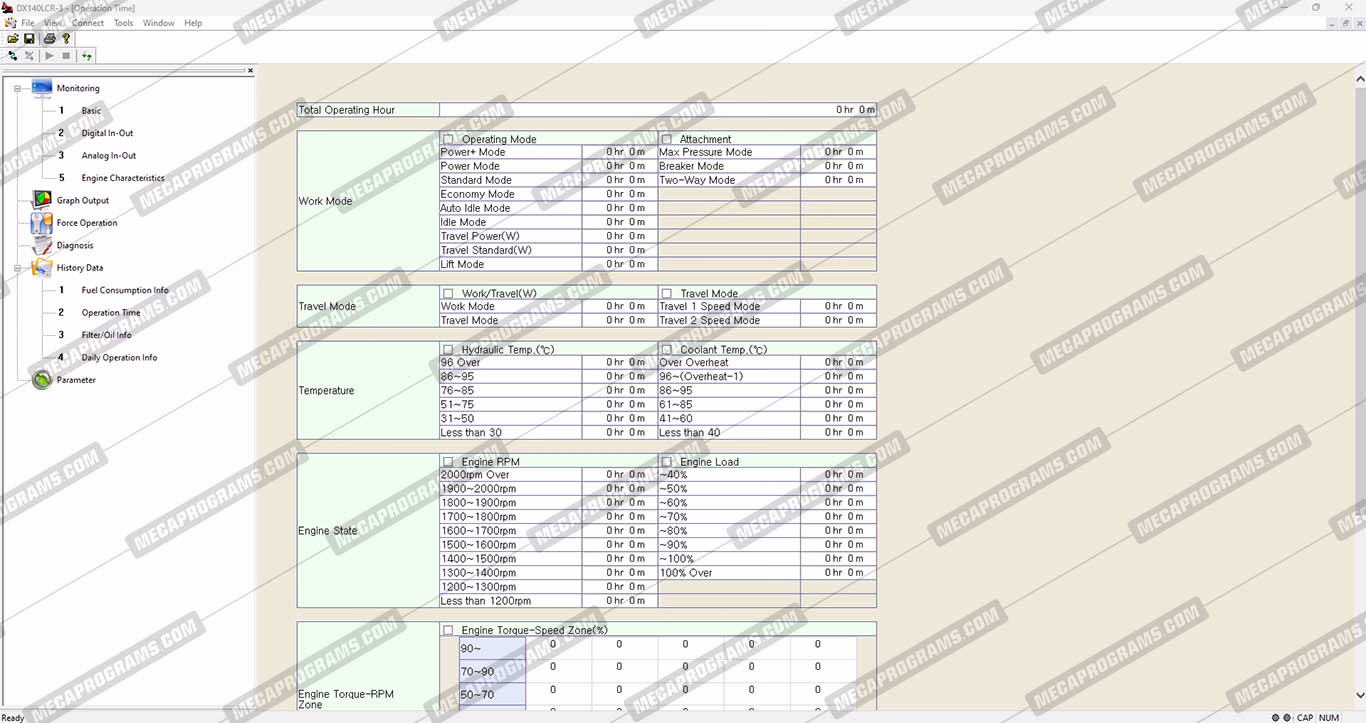Open Daily Operation Info in the tree
This screenshot has height=723, width=1366.
(119, 358)
